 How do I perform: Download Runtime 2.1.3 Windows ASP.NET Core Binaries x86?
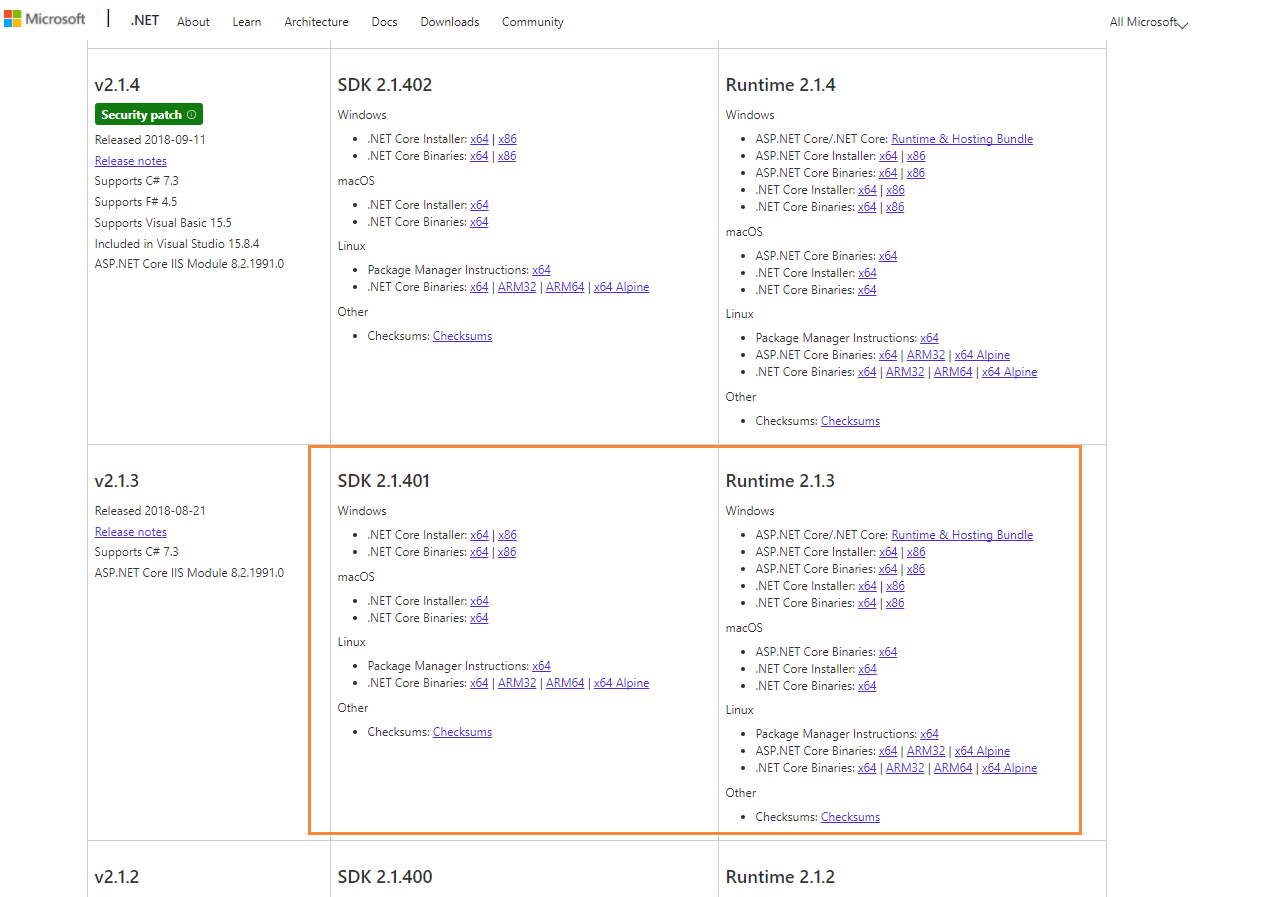coord(916,569)
